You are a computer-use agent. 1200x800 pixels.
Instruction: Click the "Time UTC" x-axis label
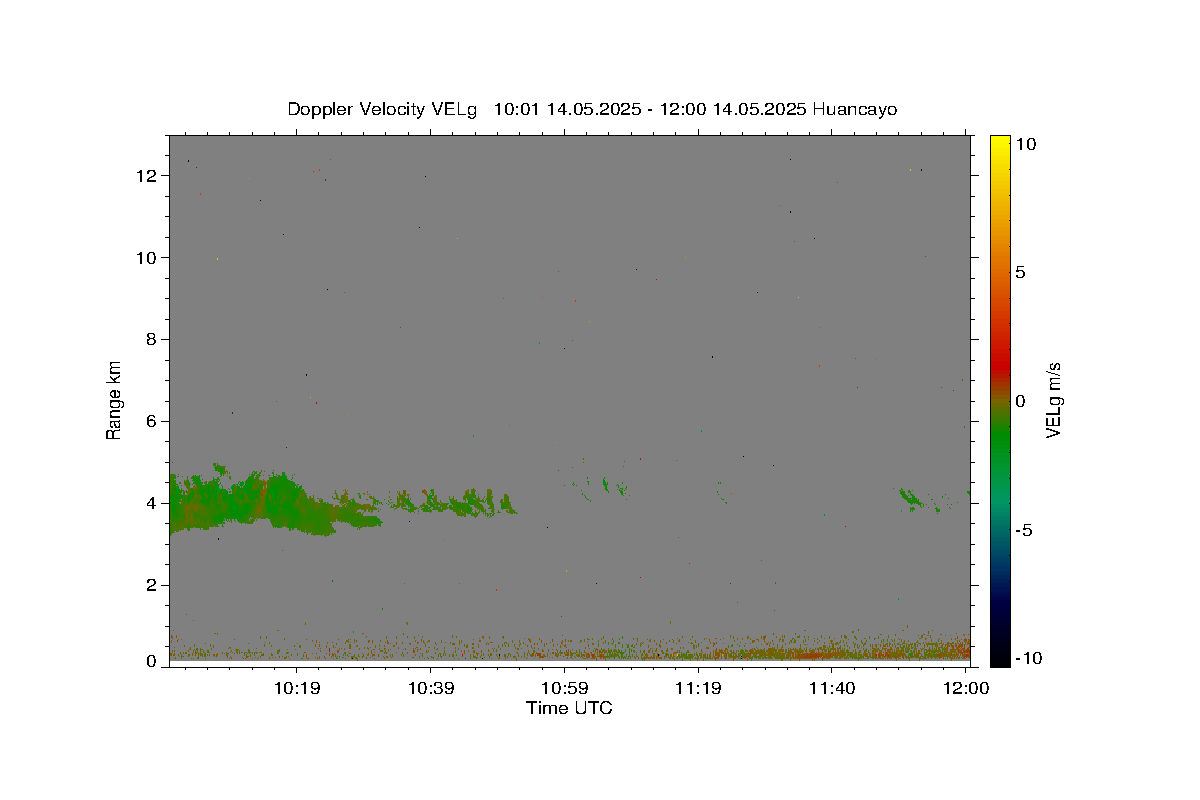(569, 709)
